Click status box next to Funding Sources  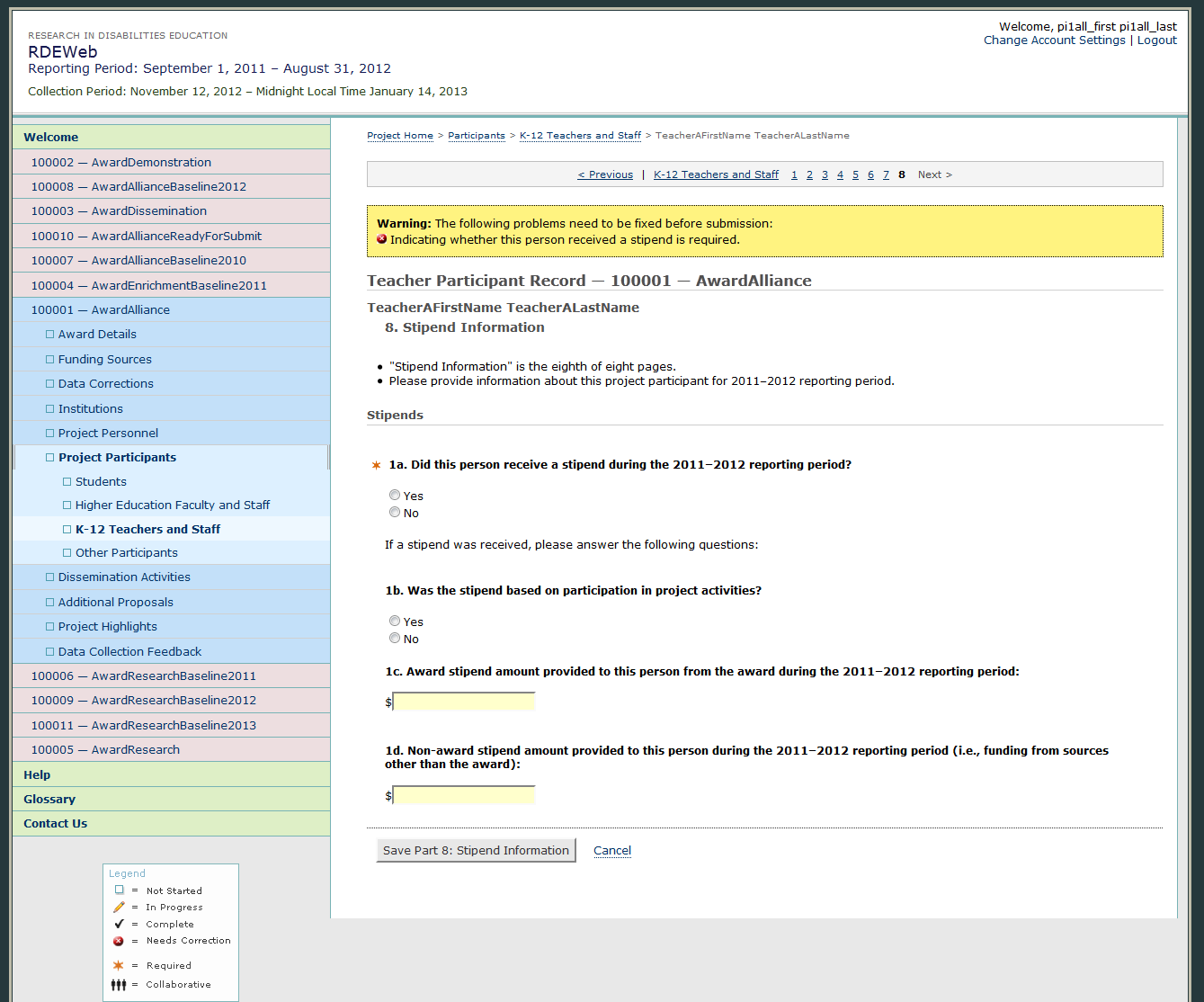(x=50, y=359)
